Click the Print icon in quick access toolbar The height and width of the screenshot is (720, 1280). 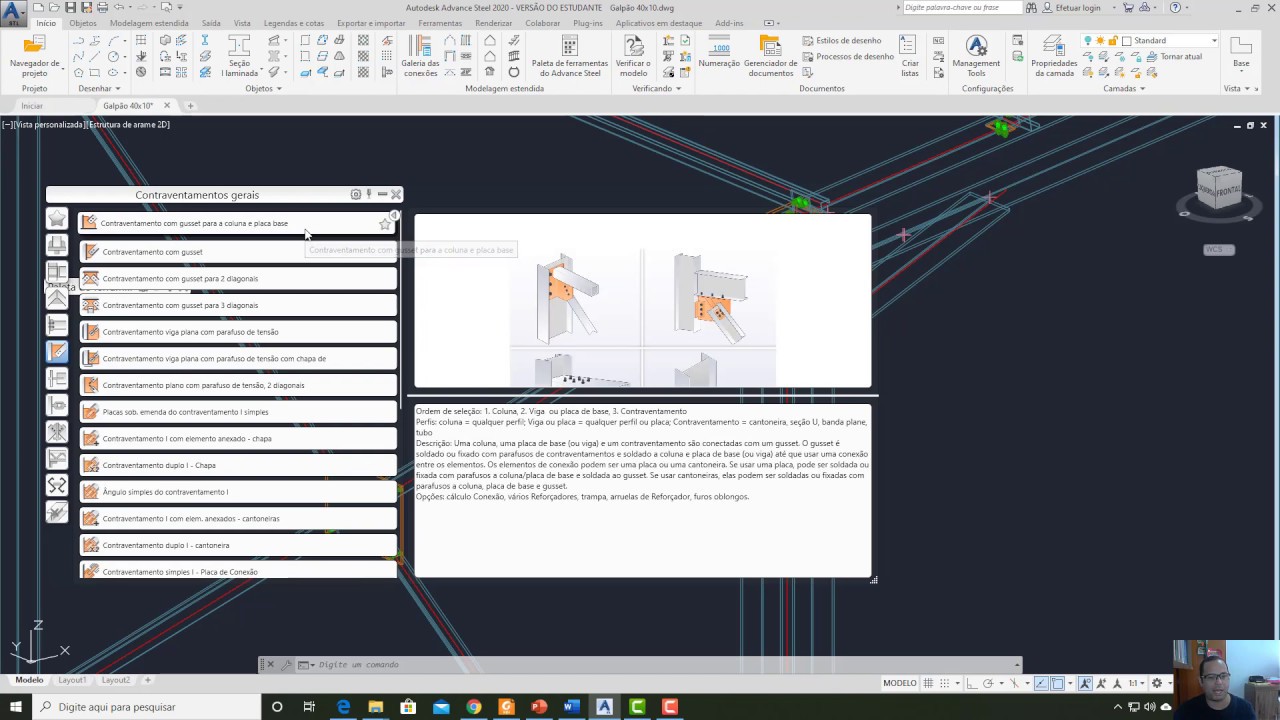[x=102, y=7]
